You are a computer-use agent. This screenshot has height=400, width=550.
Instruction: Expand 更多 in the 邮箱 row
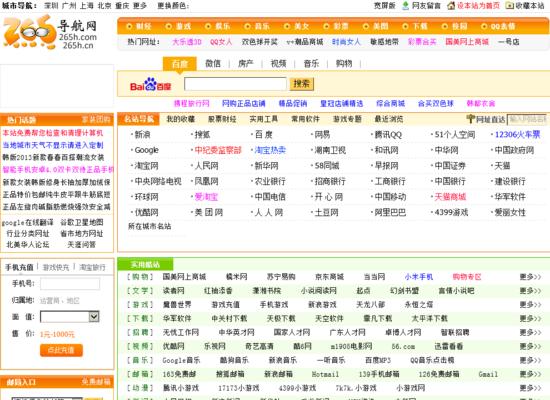[x=530, y=374]
